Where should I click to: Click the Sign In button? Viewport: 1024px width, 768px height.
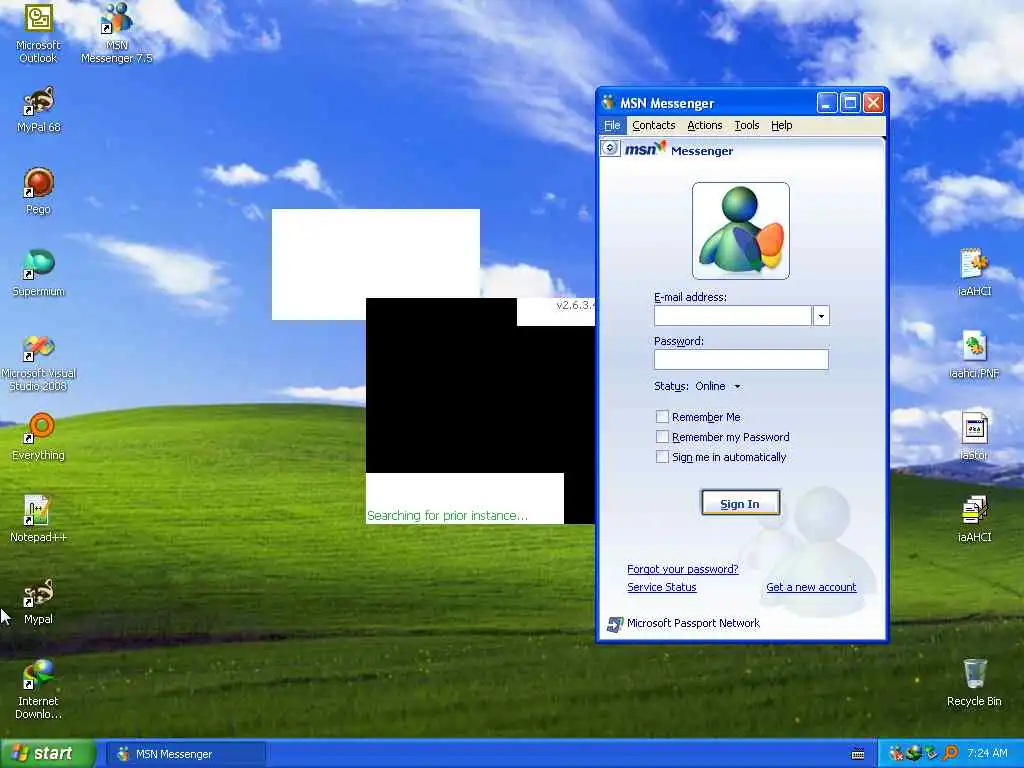pos(741,504)
